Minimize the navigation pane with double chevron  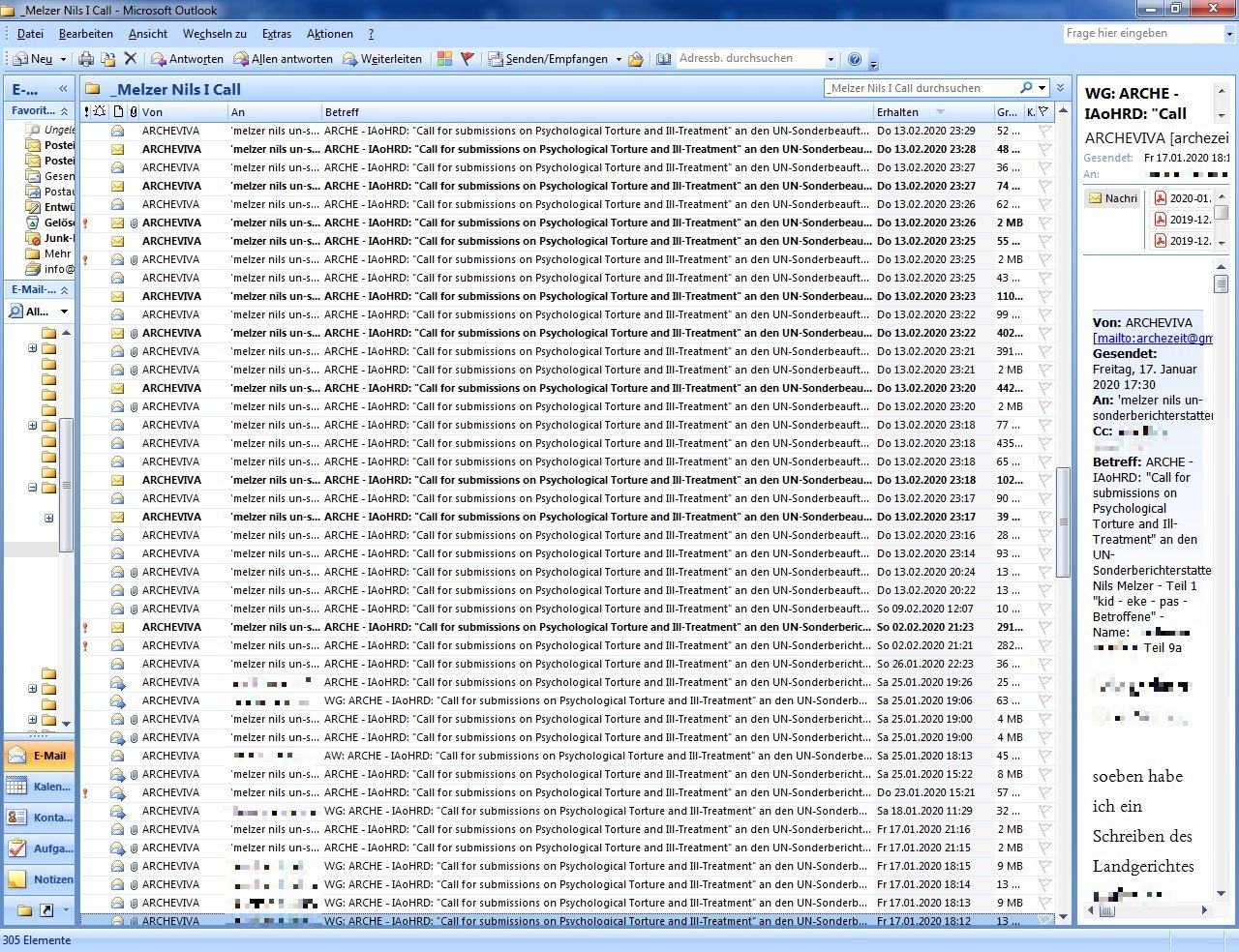tap(63, 88)
